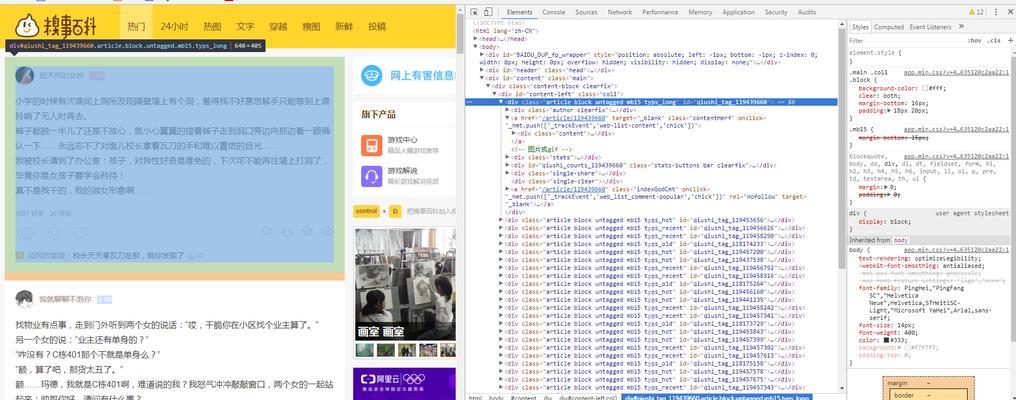The height and width of the screenshot is (400, 1016).
Task: Toggle the .cls class editor button
Action: [994, 40]
